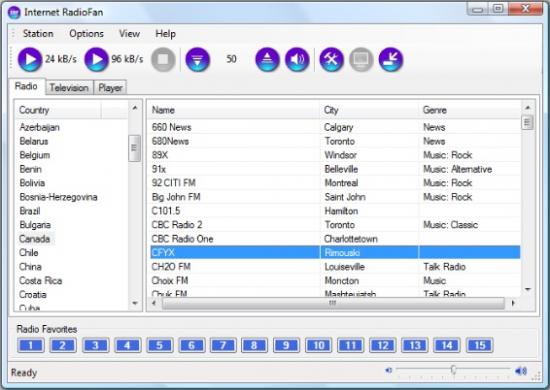Click the volume up arrow icon
550x390 pixels.
coord(267,59)
